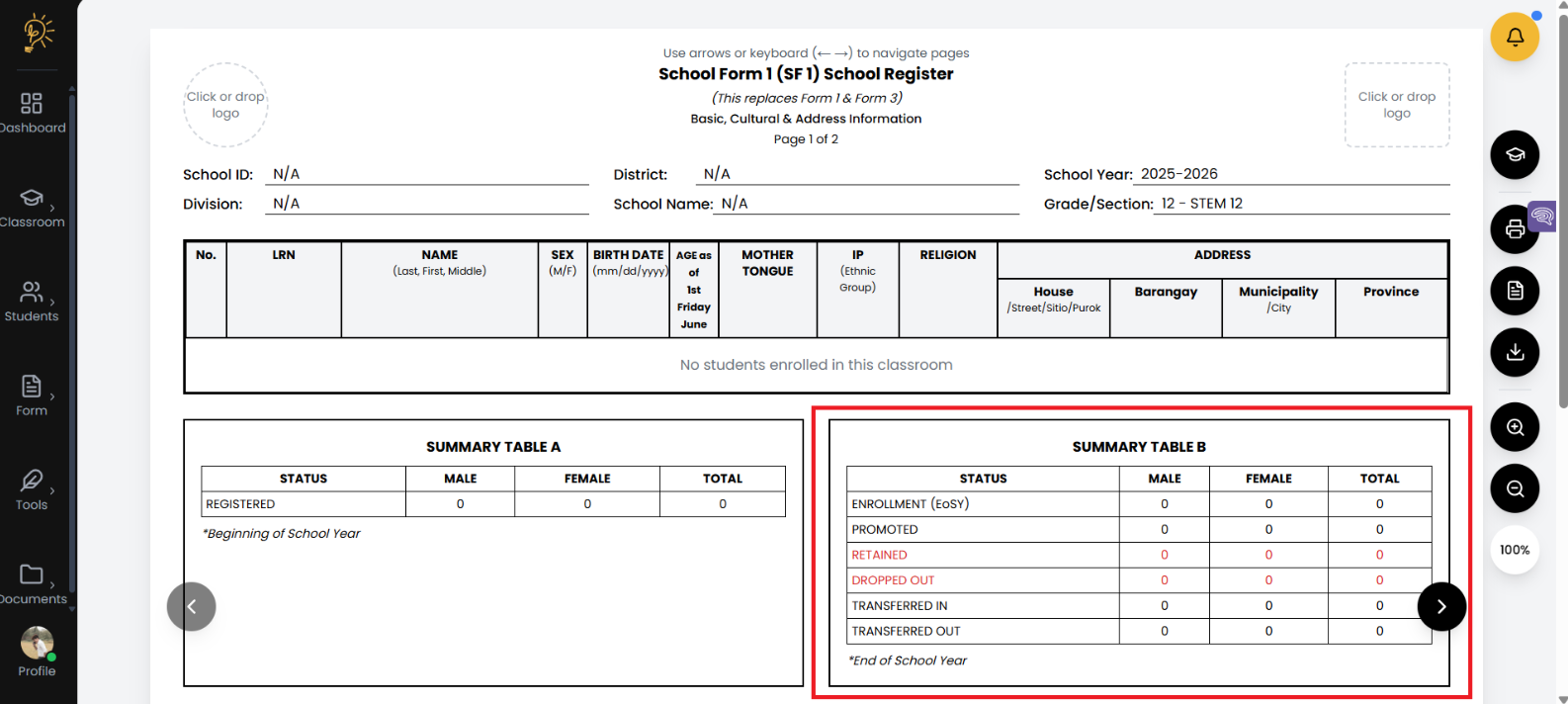The width and height of the screenshot is (1568, 704).
Task: Open the notifications bell
Action: [x=1514, y=38]
